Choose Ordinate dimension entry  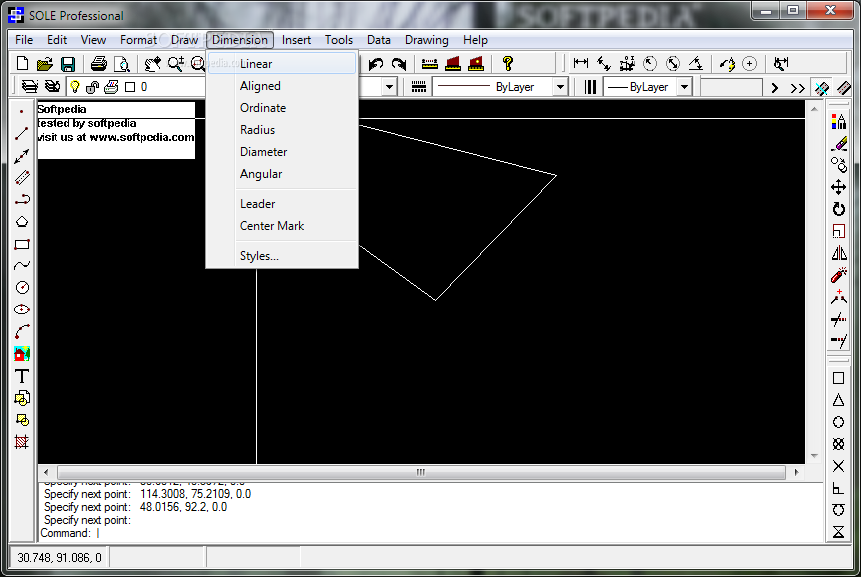(282, 108)
